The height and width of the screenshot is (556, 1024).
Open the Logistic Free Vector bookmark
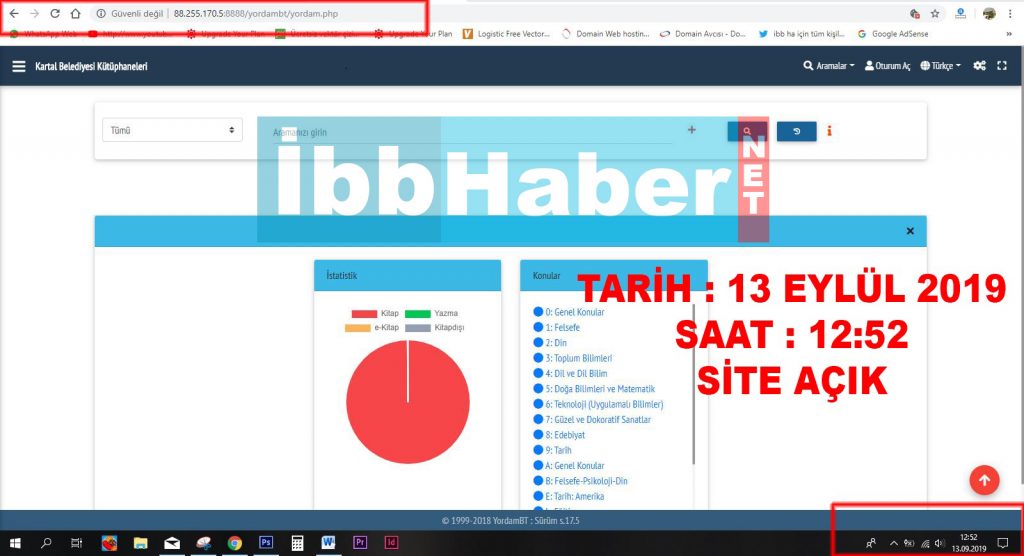(507, 34)
